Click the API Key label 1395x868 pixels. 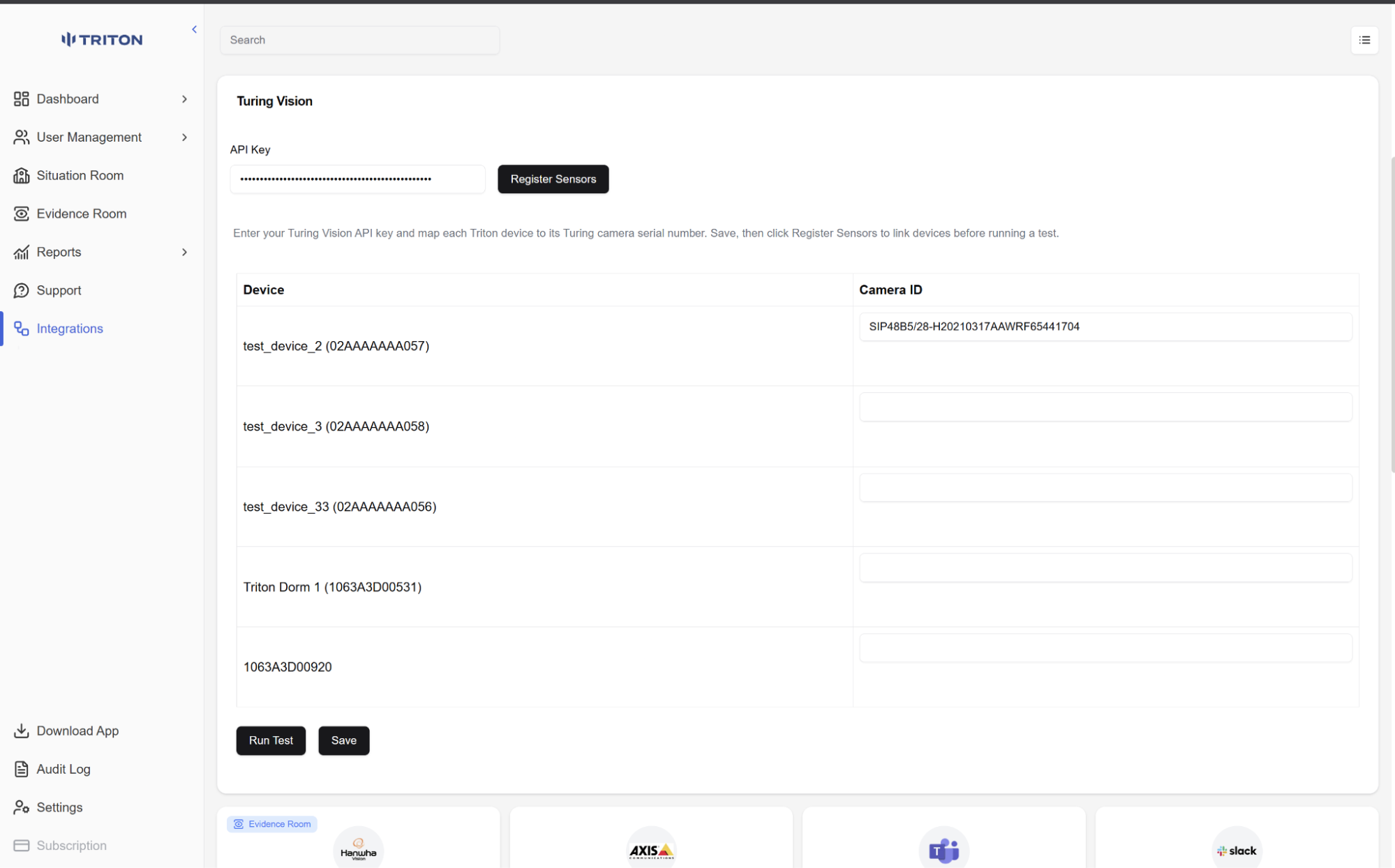(x=250, y=149)
